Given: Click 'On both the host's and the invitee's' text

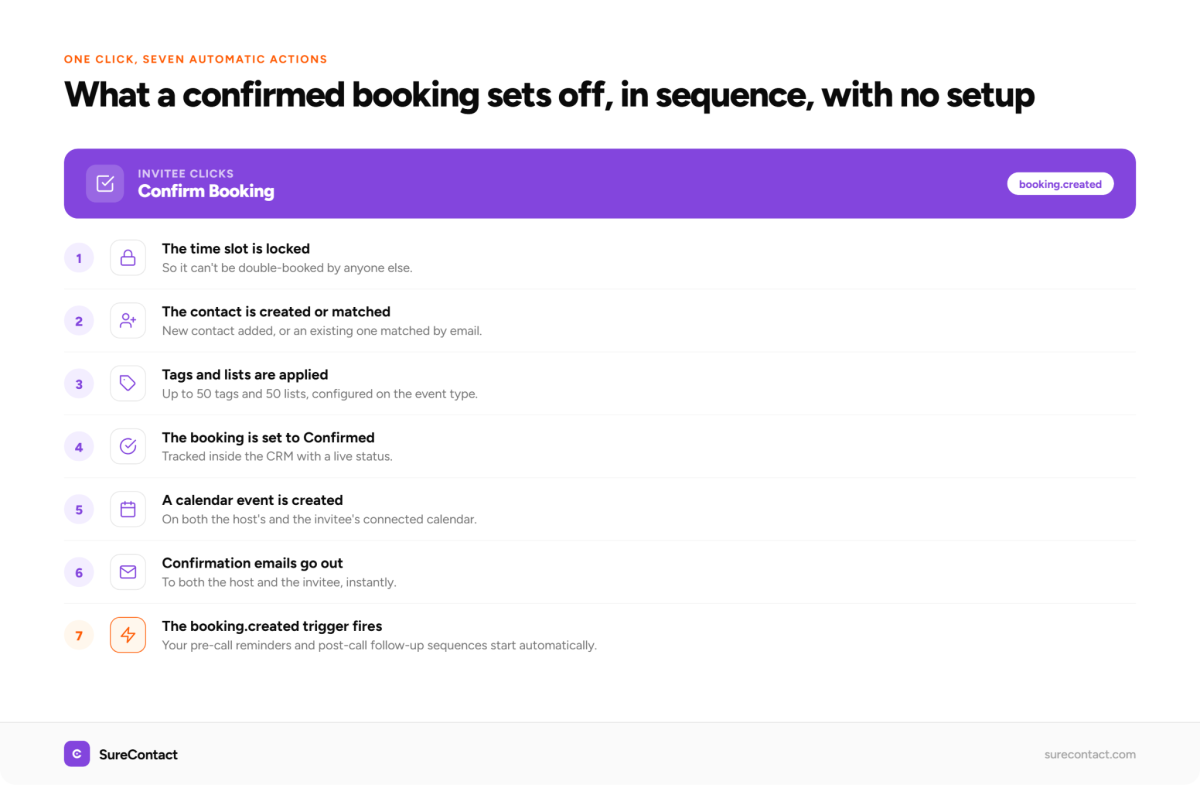Looking at the screenshot, I should click(x=319, y=520).
